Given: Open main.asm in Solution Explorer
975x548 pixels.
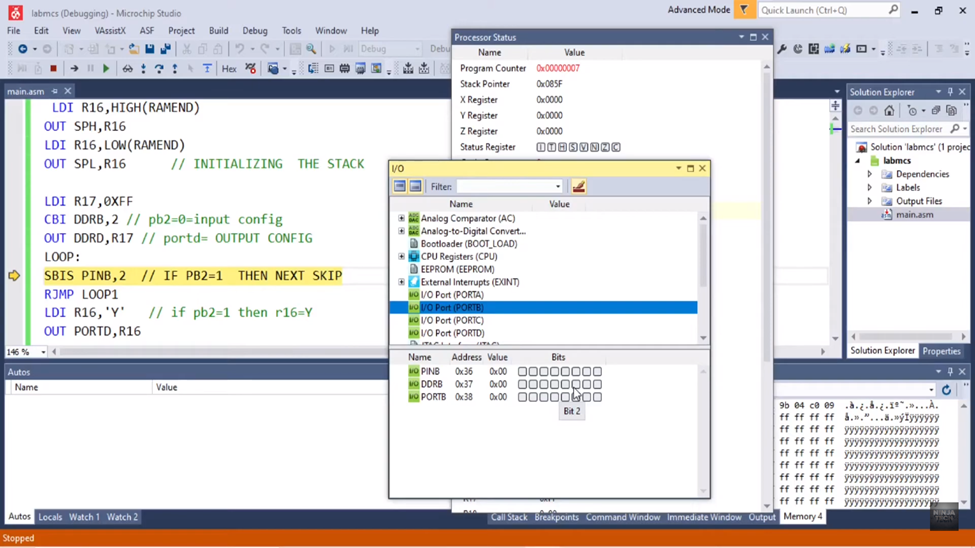Looking at the screenshot, I should (x=914, y=214).
